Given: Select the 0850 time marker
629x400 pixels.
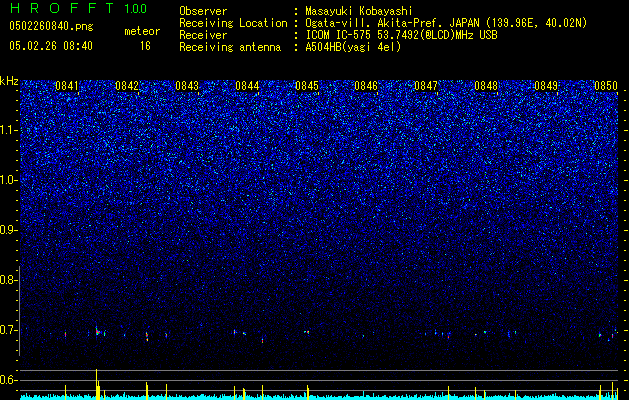Looking at the screenshot, I should point(606,86).
